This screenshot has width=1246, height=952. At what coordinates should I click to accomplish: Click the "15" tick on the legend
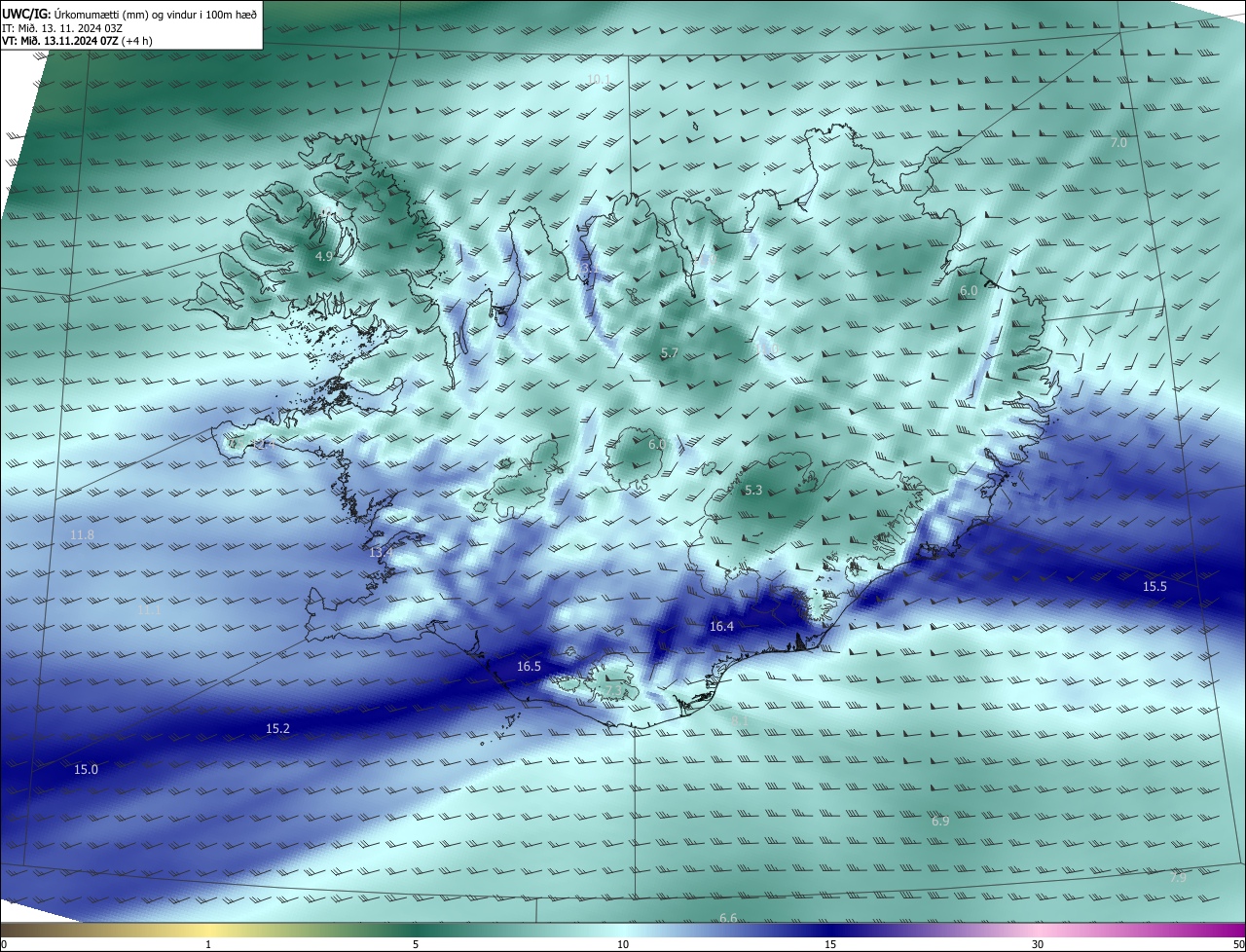click(830, 945)
